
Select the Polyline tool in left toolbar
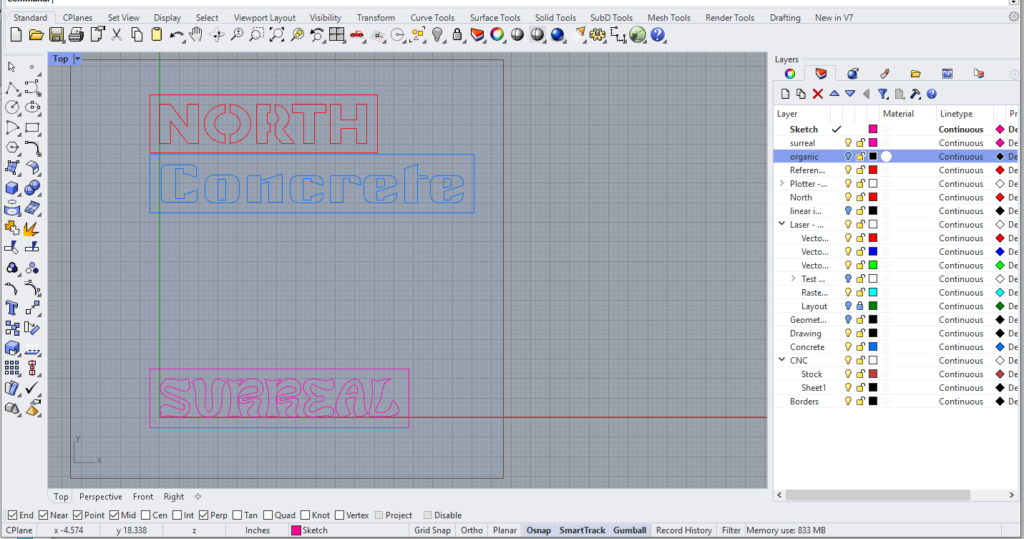[12, 87]
